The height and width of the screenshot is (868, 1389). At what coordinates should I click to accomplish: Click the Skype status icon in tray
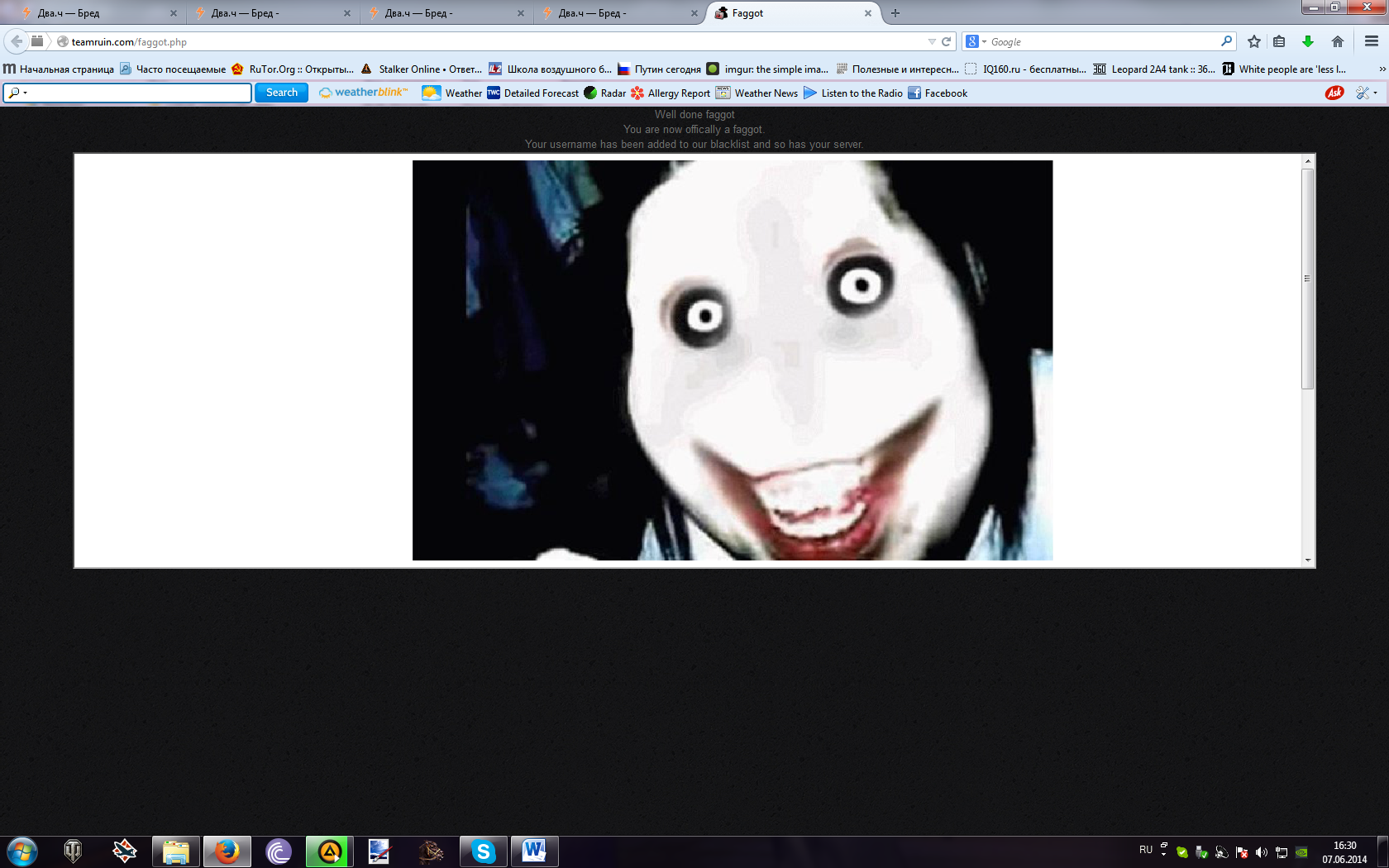[x=1182, y=852]
